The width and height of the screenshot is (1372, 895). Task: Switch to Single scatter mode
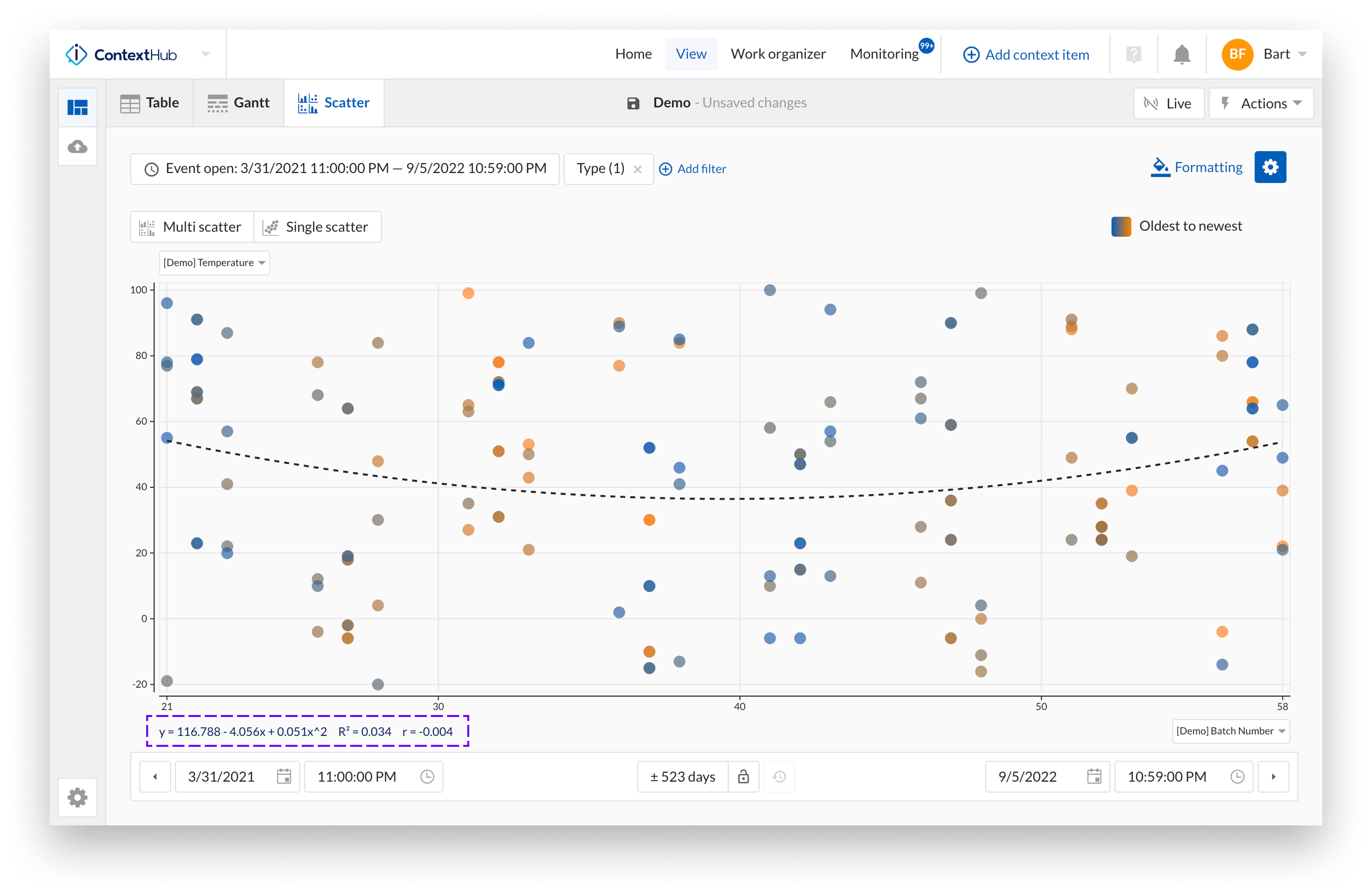pos(318,226)
